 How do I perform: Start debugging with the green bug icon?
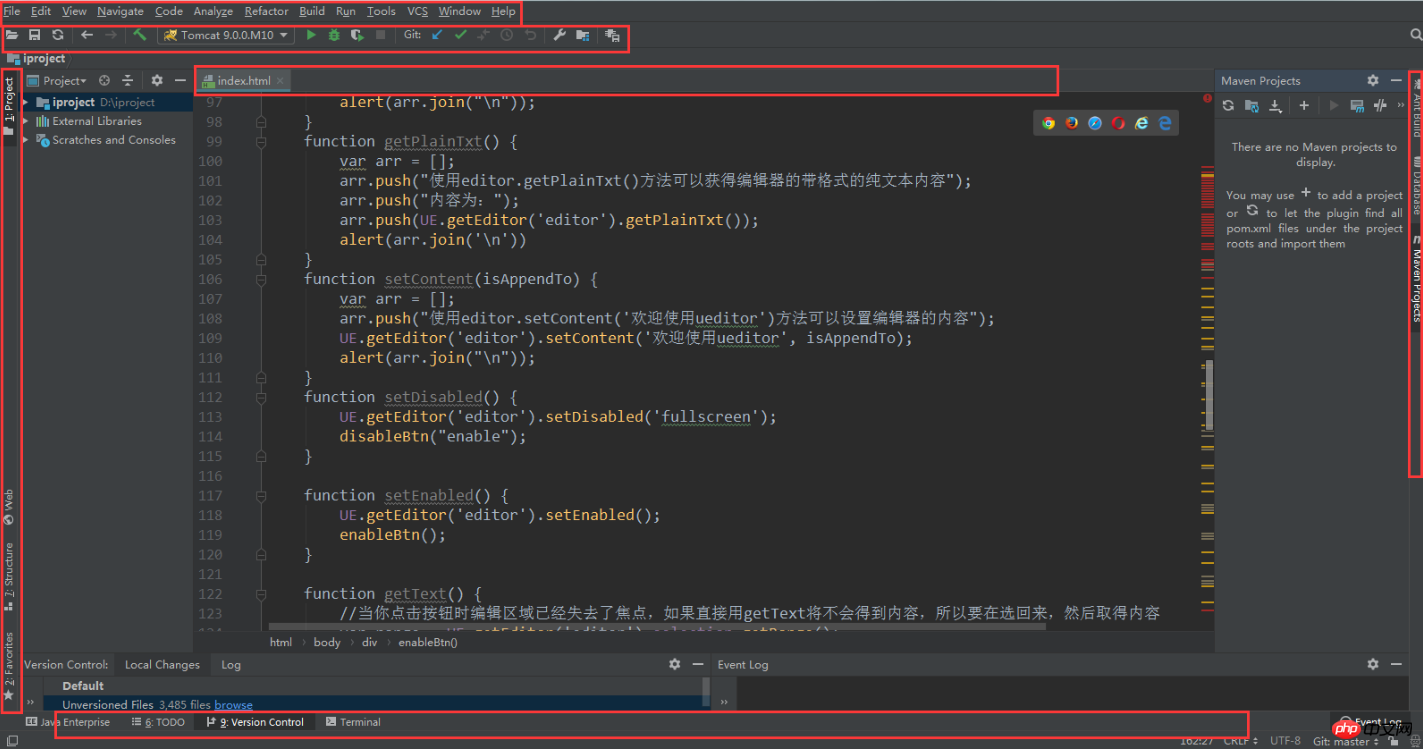334,35
